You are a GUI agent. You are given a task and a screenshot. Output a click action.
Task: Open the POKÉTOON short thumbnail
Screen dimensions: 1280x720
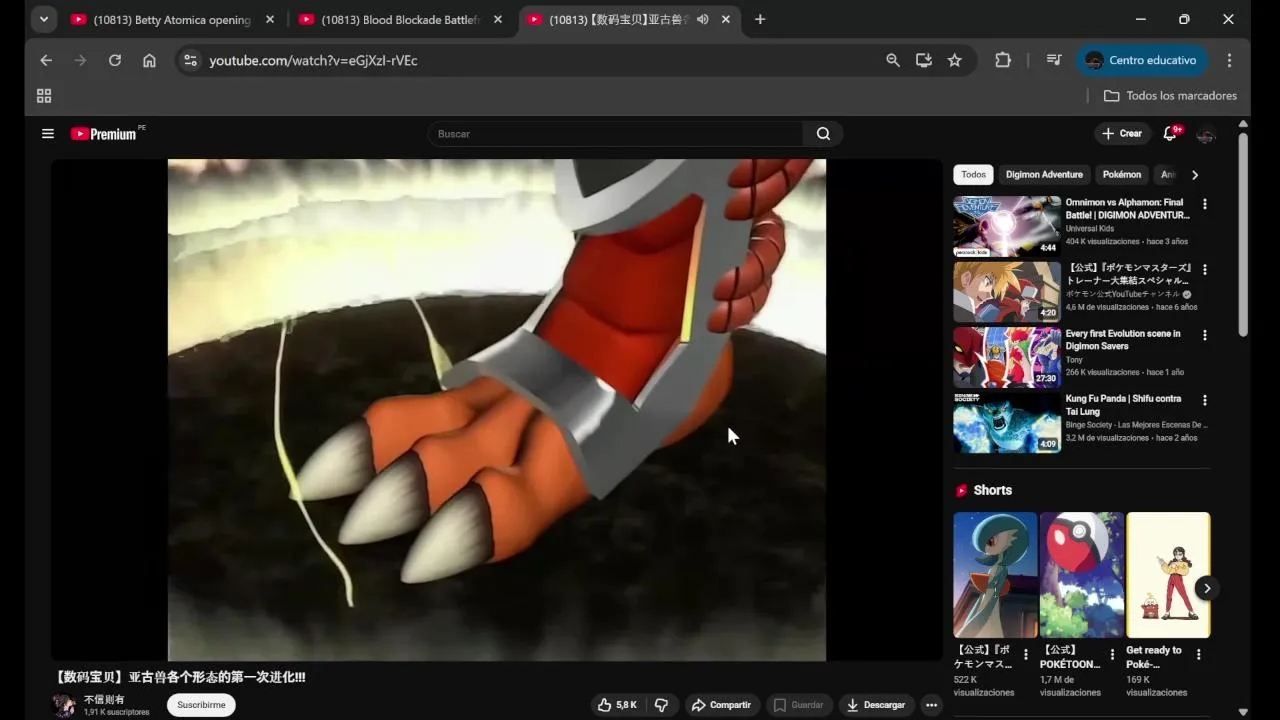tap(1082, 575)
